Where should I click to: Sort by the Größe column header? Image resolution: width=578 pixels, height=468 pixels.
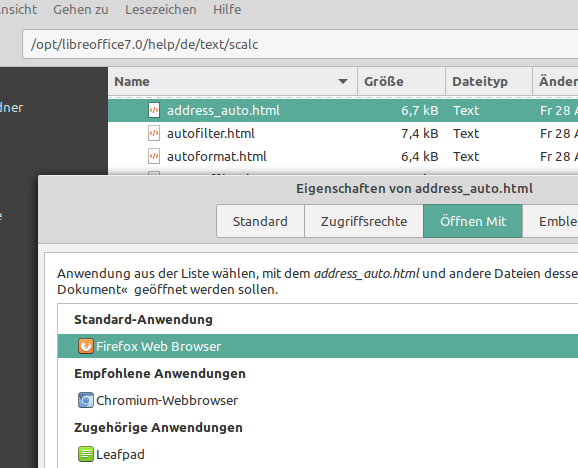click(401, 81)
